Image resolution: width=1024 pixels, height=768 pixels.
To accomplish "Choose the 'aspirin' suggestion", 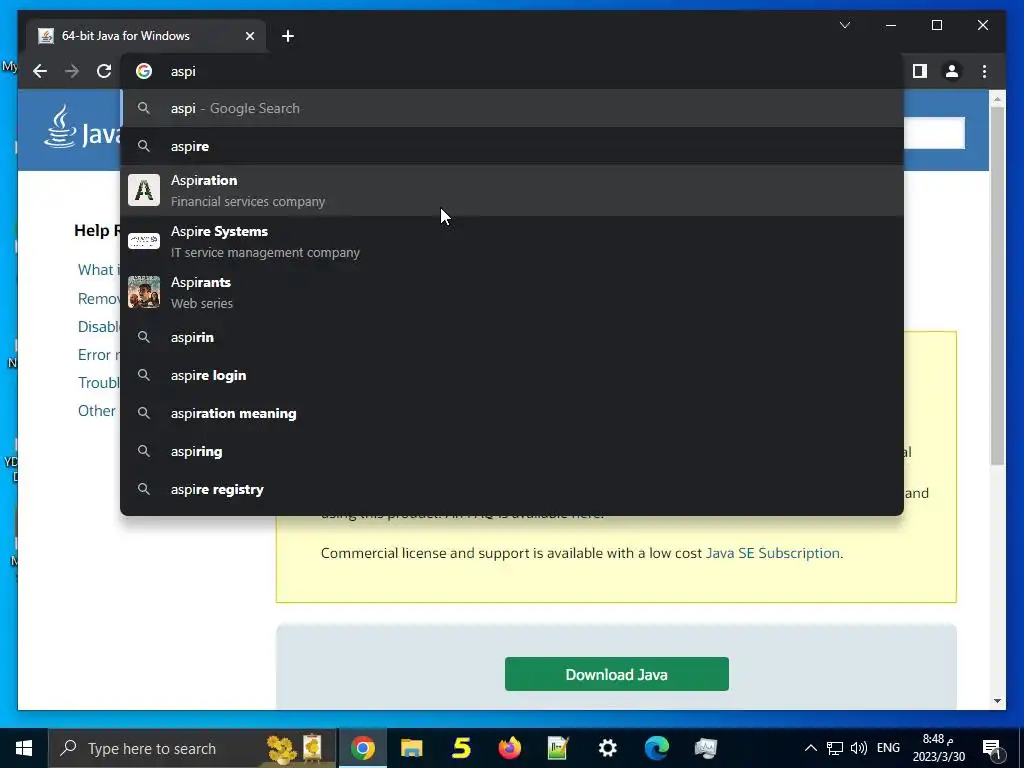I will (x=512, y=337).
